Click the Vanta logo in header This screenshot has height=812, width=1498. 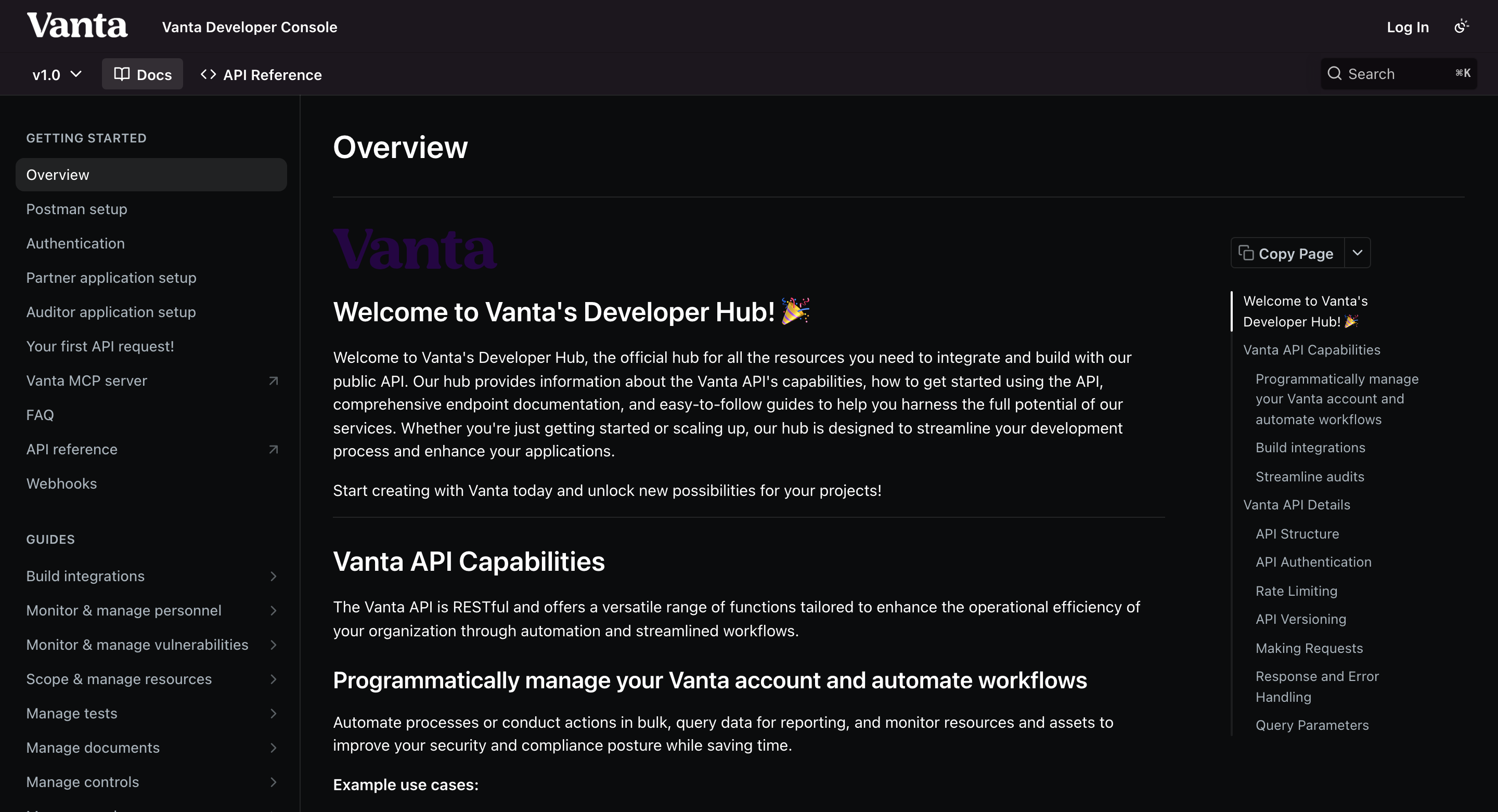click(x=78, y=25)
